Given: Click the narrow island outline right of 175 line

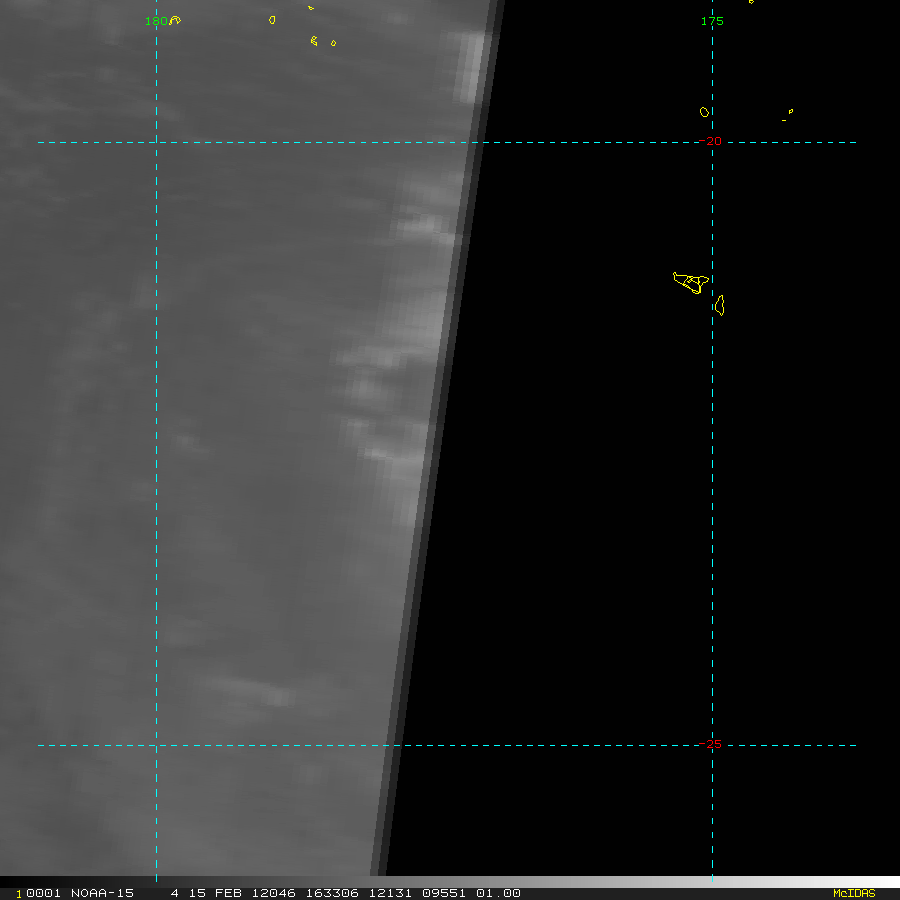Looking at the screenshot, I should click(720, 305).
